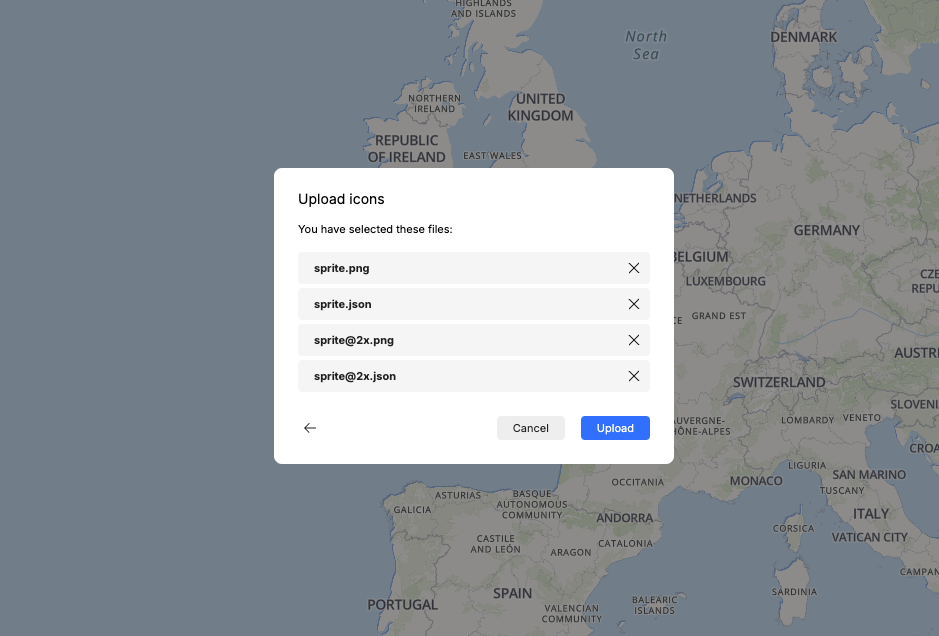Remove sprite.png from selected files
The width and height of the screenshot is (939, 636).
pos(633,268)
